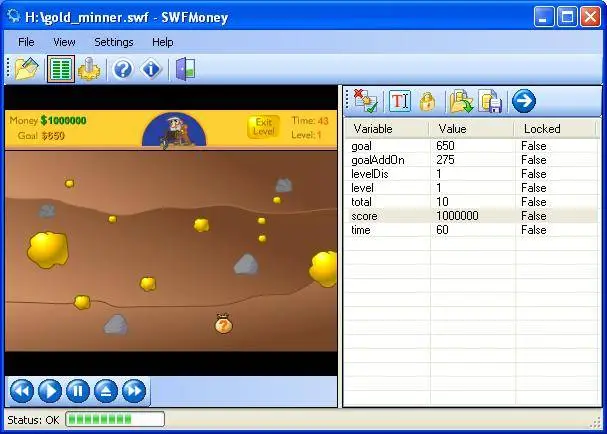Click the T text edit value icon

pyautogui.click(x=400, y=101)
